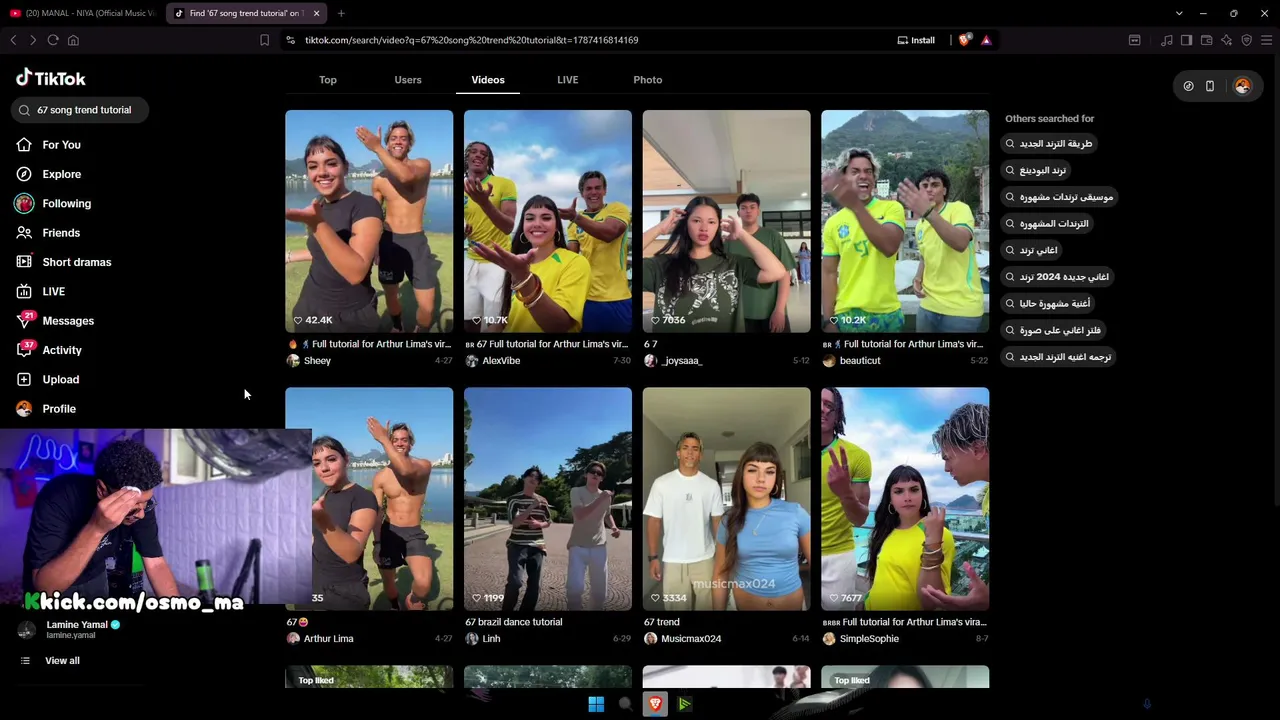Open Brave Shields panel
This screenshot has width=1280, height=720.
pos(964,40)
